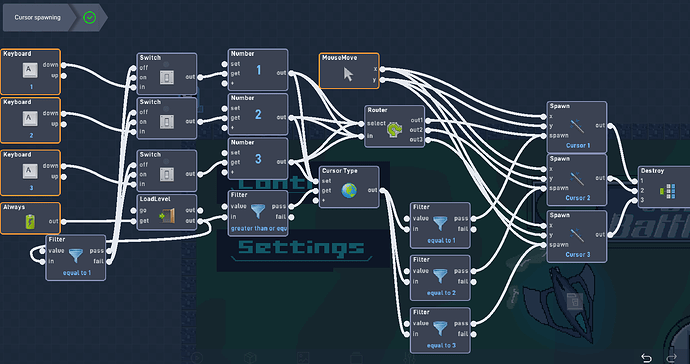Viewport: 690px width, 364px height.
Task: Click the 'spawn' input port of Cursor 1 Spawn
Action: tap(543, 136)
